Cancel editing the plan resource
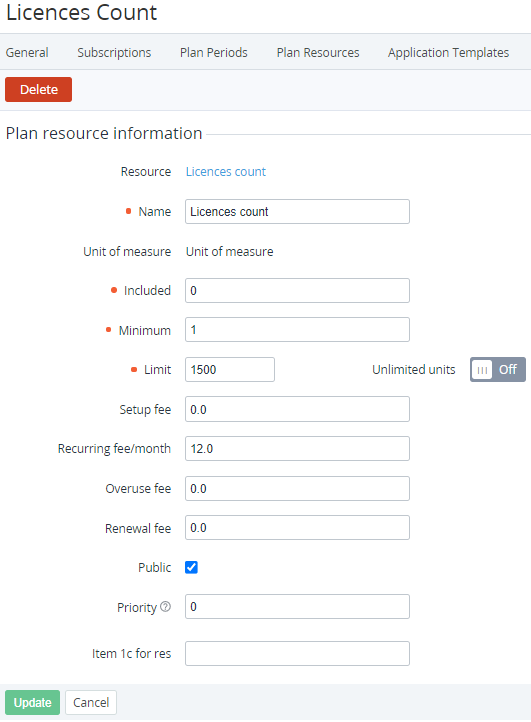The width and height of the screenshot is (531, 722). (x=91, y=702)
